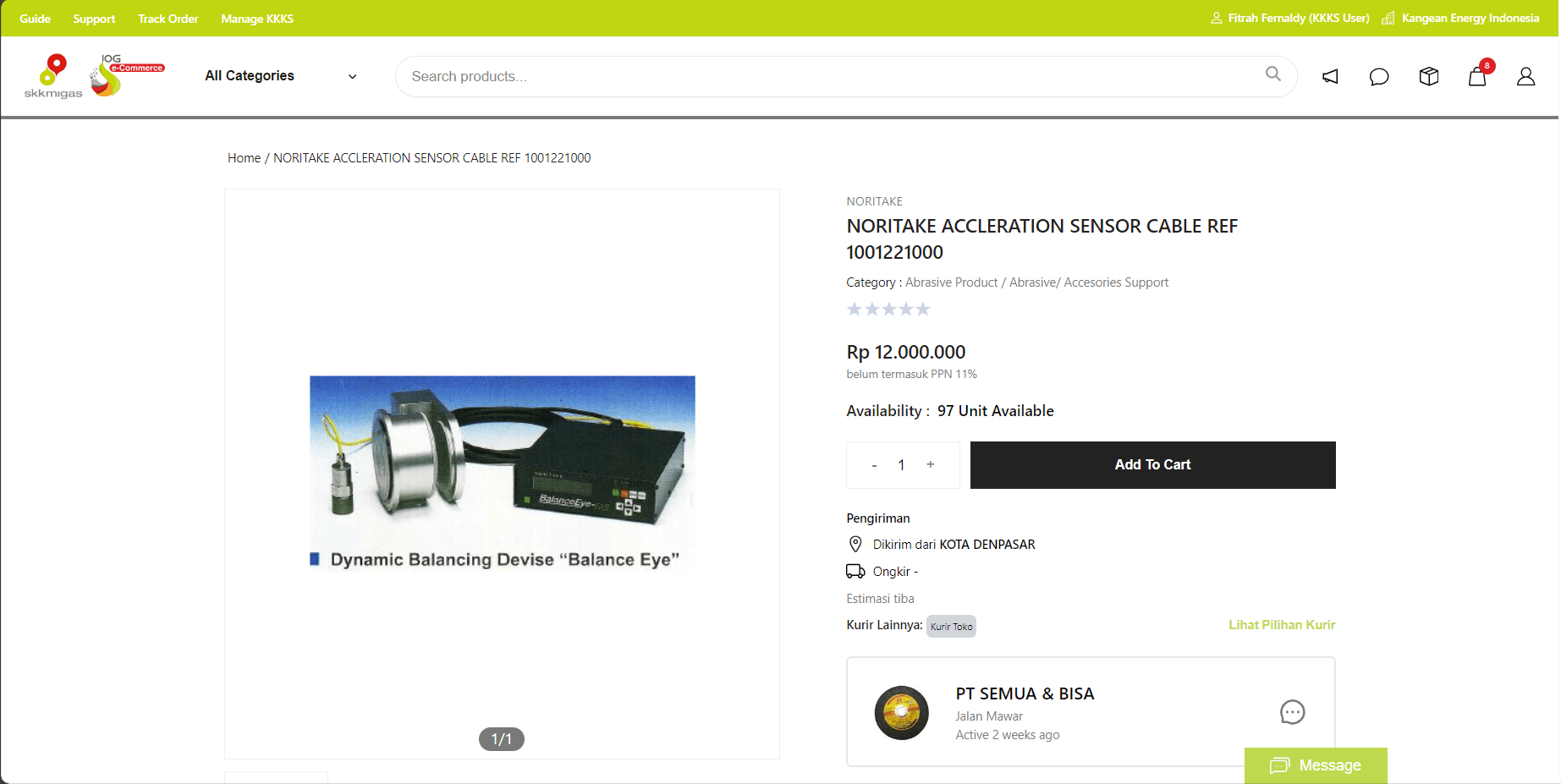The height and width of the screenshot is (784, 1561).
Task: Click the 97 Unit Available text
Action: pyautogui.click(x=995, y=411)
